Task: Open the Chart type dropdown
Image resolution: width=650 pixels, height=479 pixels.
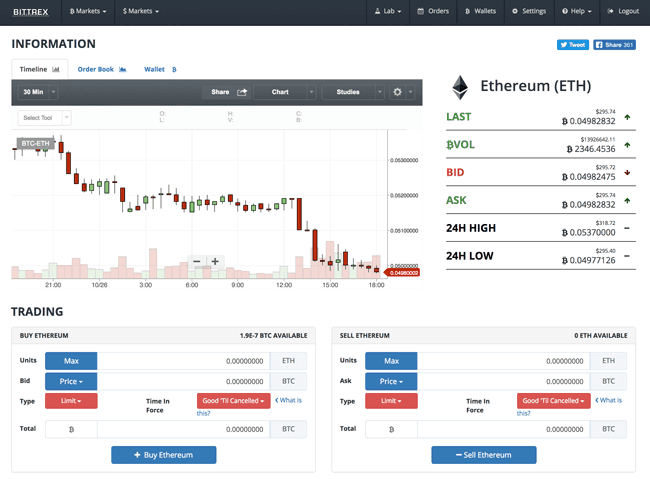Action: (285, 92)
